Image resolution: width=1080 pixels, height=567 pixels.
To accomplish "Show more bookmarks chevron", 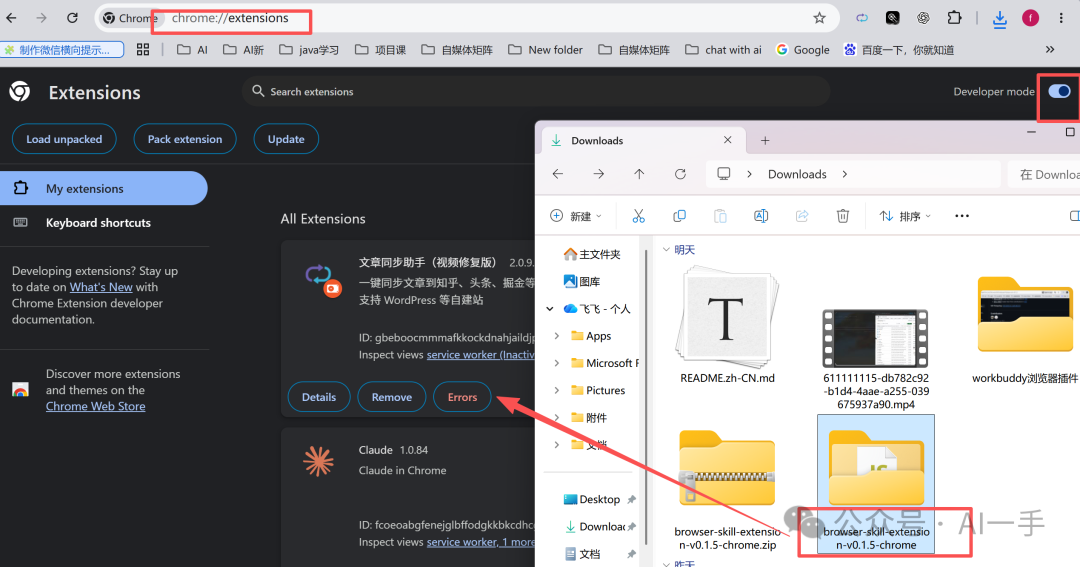I will [x=1050, y=50].
